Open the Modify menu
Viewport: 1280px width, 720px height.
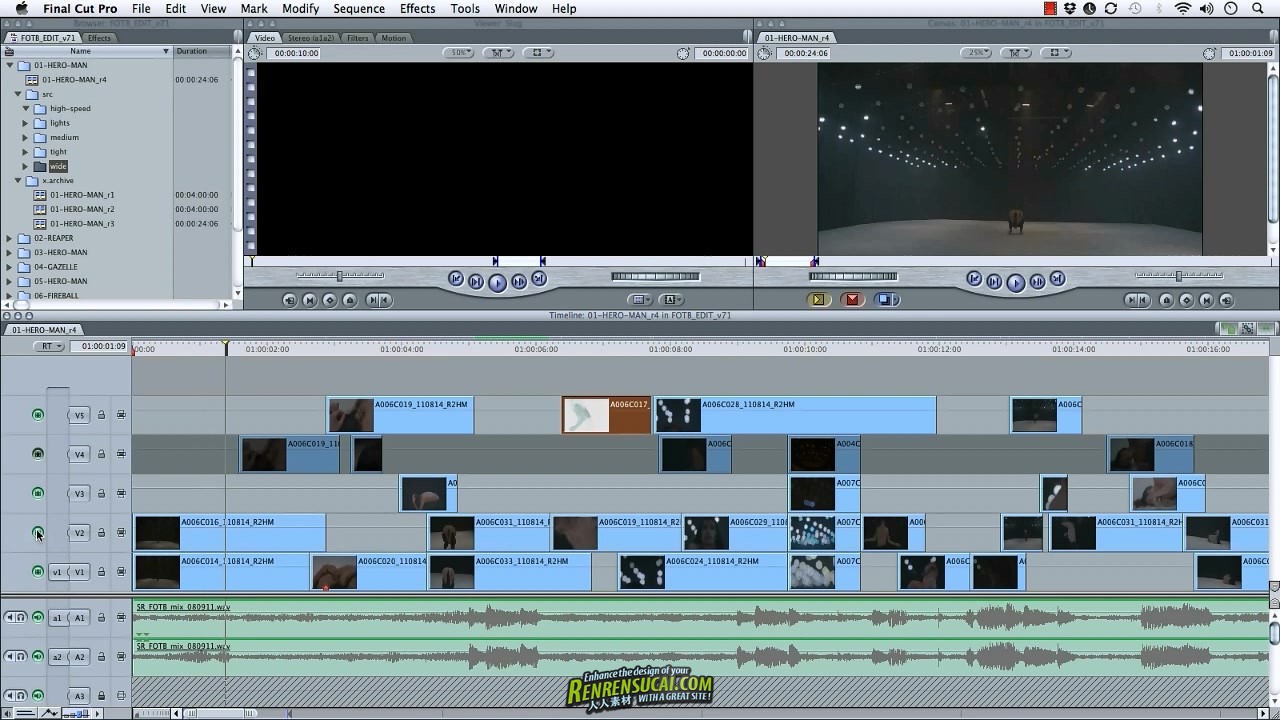pos(300,9)
